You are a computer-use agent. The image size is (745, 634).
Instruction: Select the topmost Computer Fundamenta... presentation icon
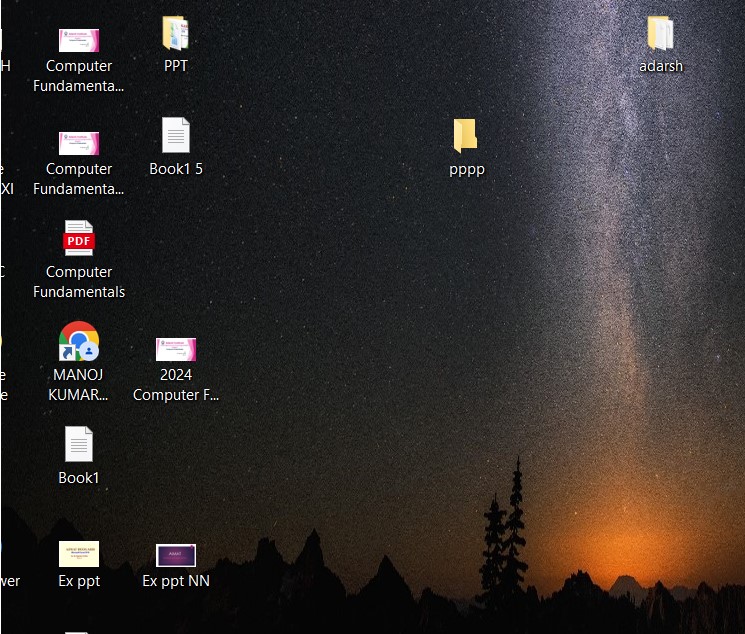click(x=79, y=40)
